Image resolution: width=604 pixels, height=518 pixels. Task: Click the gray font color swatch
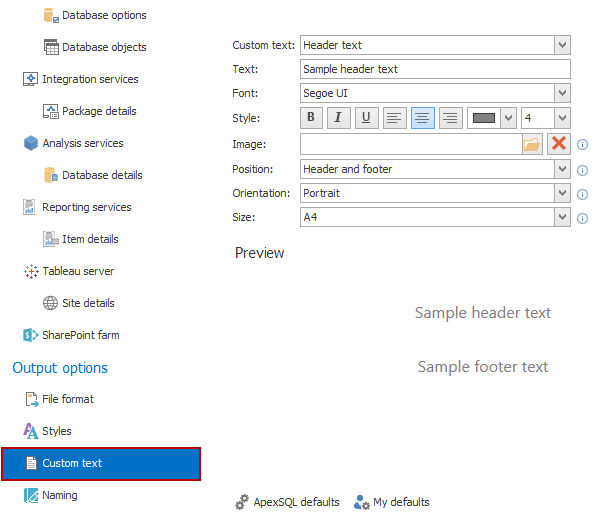[x=484, y=118]
